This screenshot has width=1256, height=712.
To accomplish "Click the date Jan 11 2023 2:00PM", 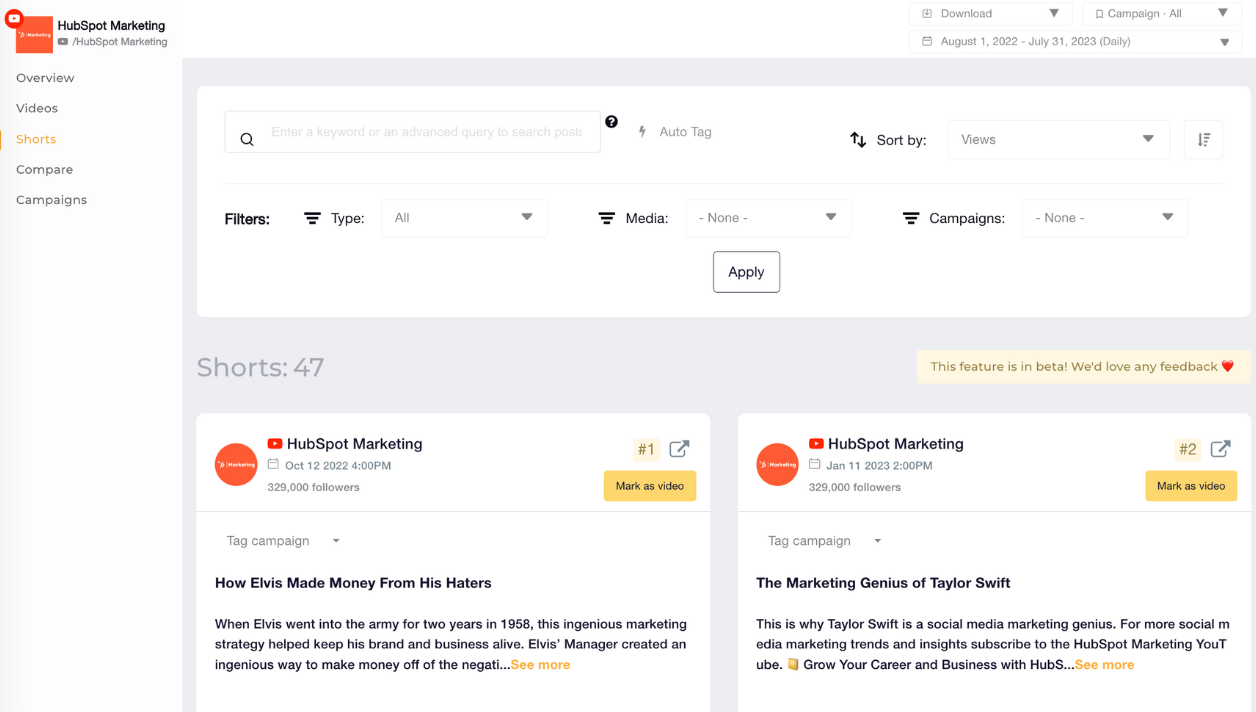I will pos(879,466).
